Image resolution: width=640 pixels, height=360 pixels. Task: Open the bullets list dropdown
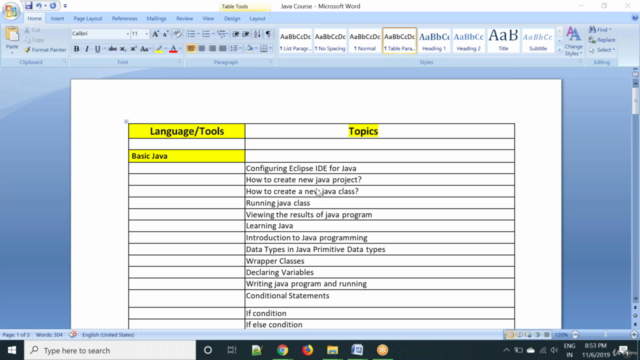(x=199, y=34)
